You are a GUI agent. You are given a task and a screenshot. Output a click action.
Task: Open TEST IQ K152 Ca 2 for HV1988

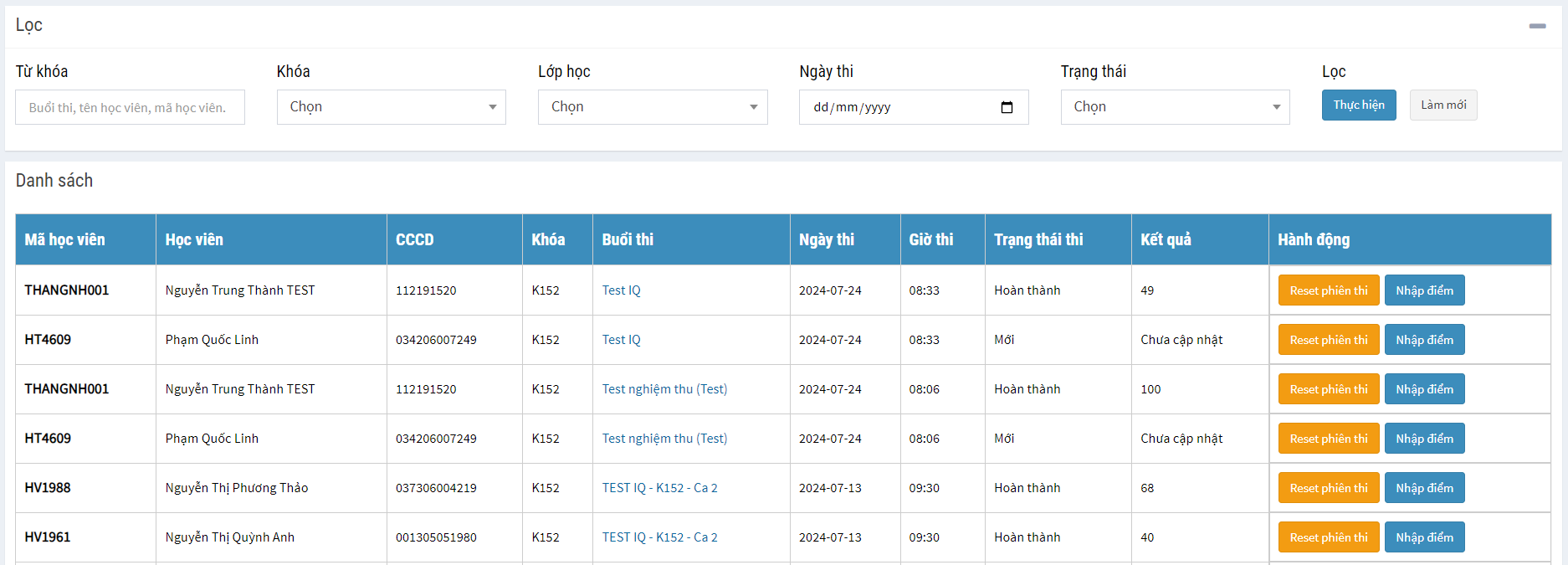(659, 488)
